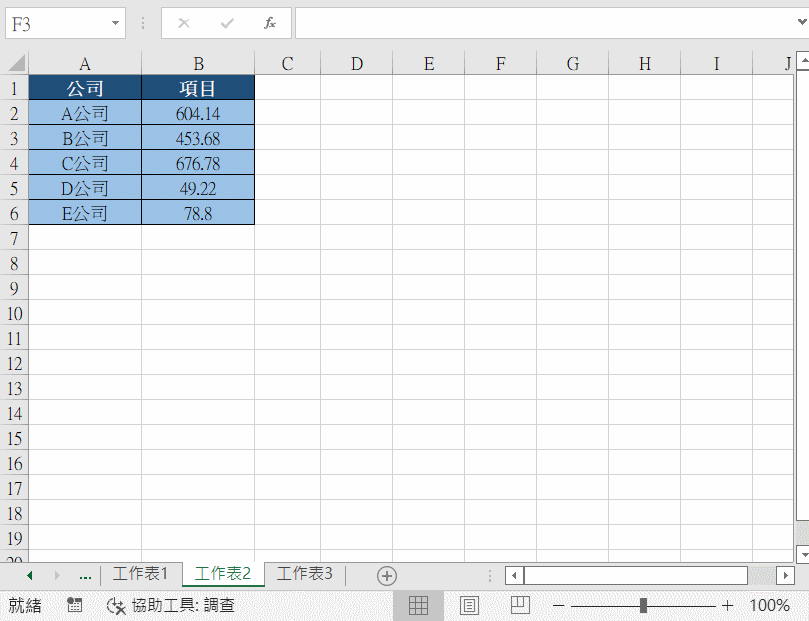Select the cell with value 604.14
The height and width of the screenshot is (621, 809).
(198, 112)
